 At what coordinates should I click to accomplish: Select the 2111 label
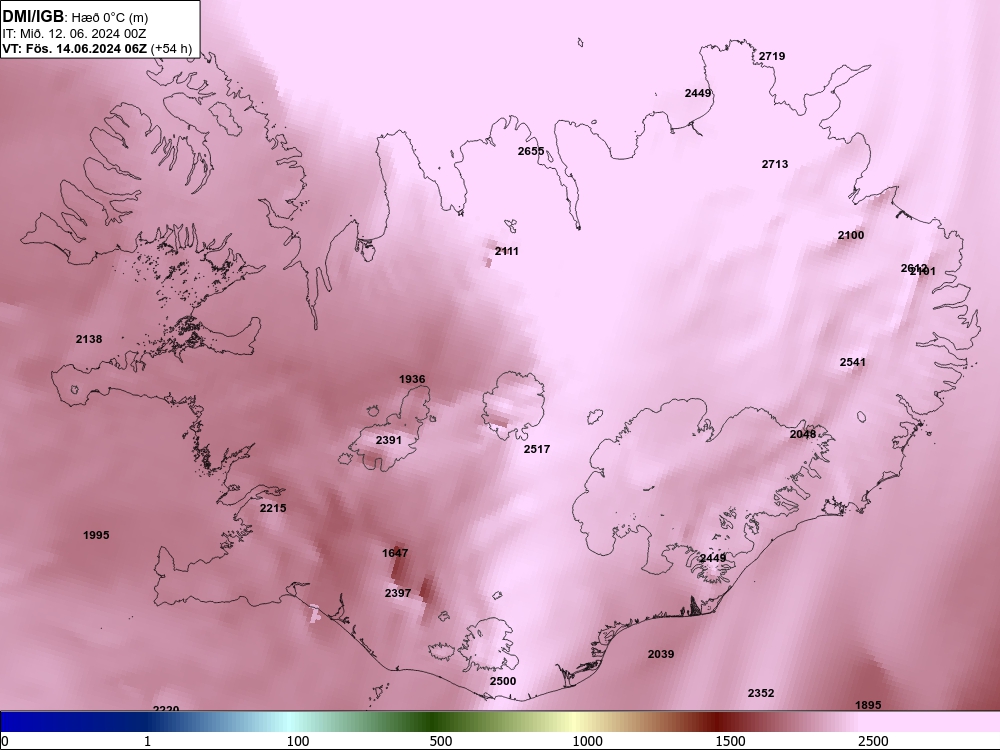(x=507, y=251)
